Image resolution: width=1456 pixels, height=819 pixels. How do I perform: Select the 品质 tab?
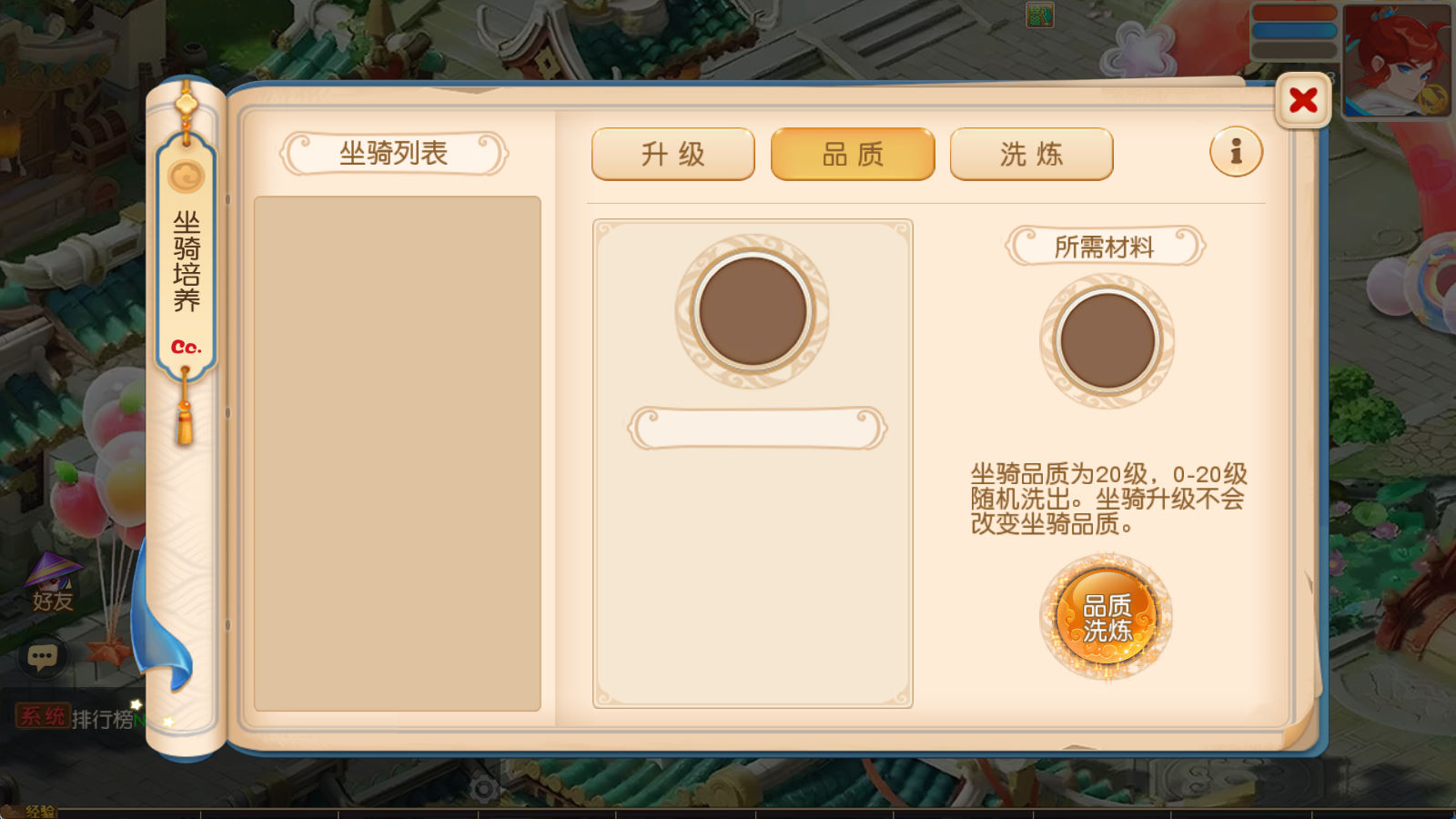click(853, 154)
